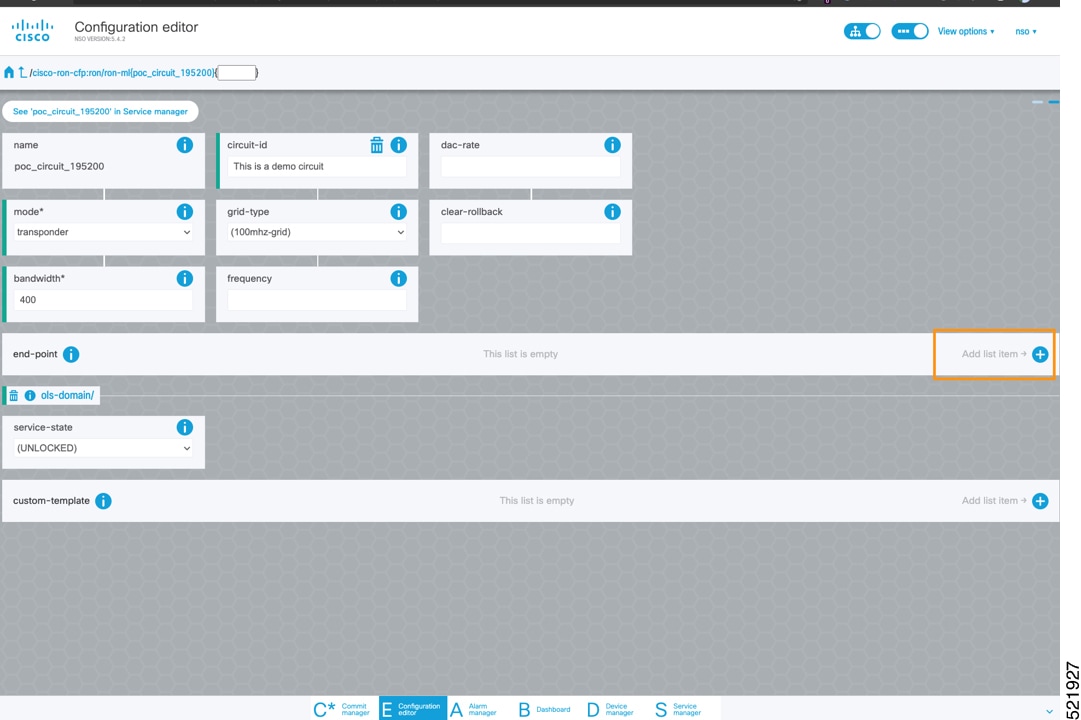Expand the chevron at bottom right corner
Viewport: 1081px width, 720px height.
point(1049,712)
